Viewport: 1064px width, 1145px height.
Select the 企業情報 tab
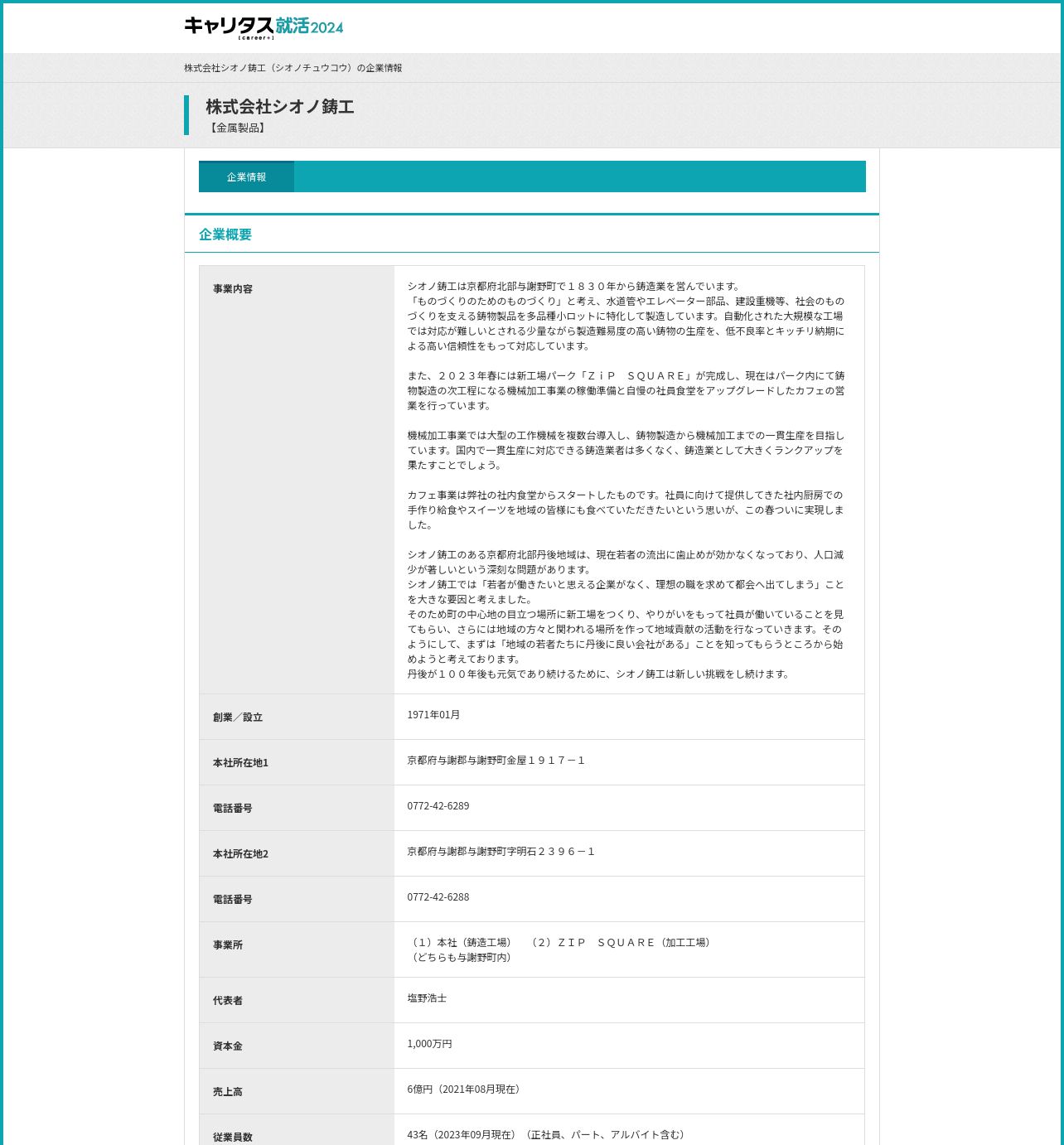(246, 176)
